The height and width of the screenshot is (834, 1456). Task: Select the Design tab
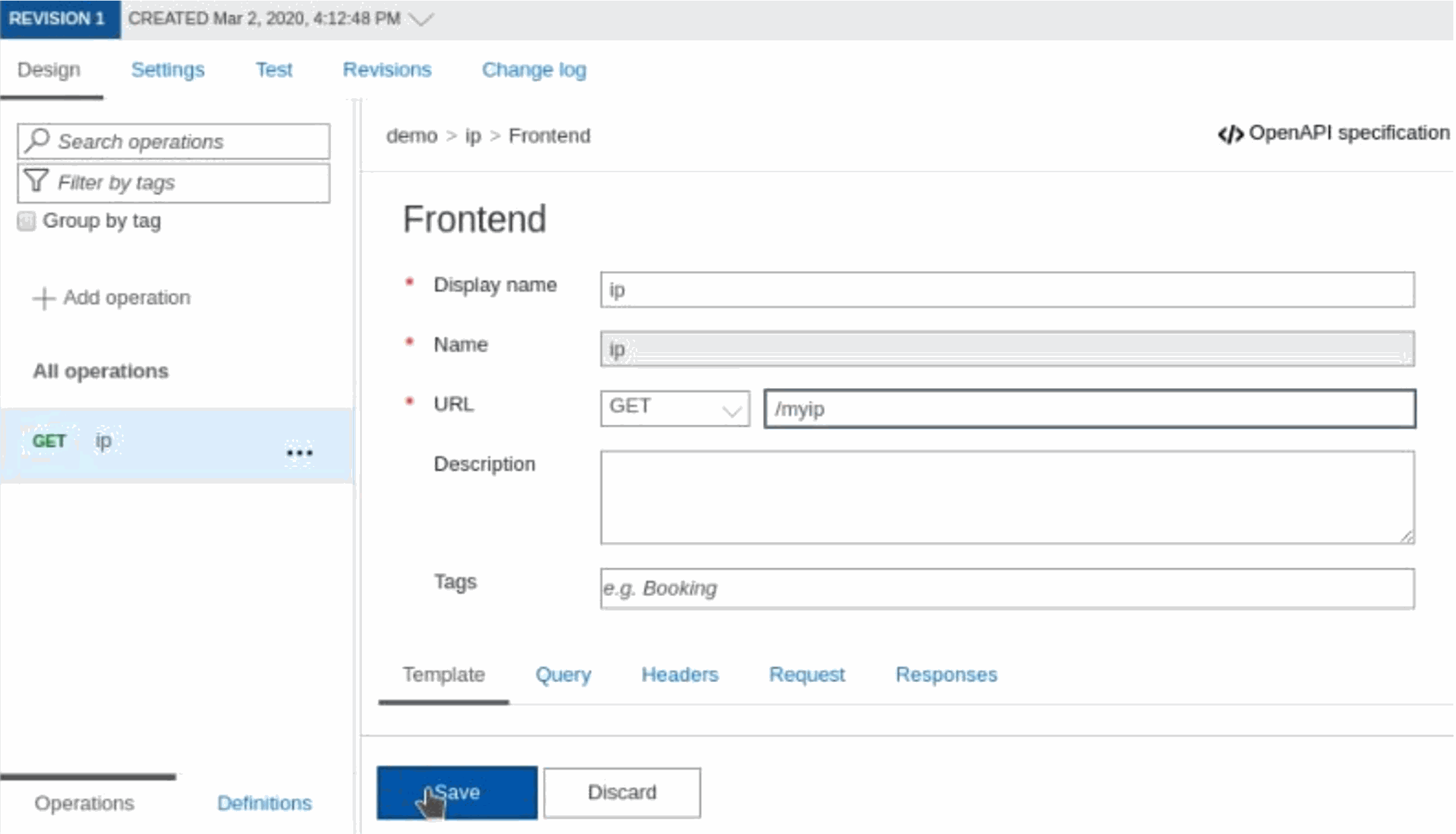pos(48,69)
